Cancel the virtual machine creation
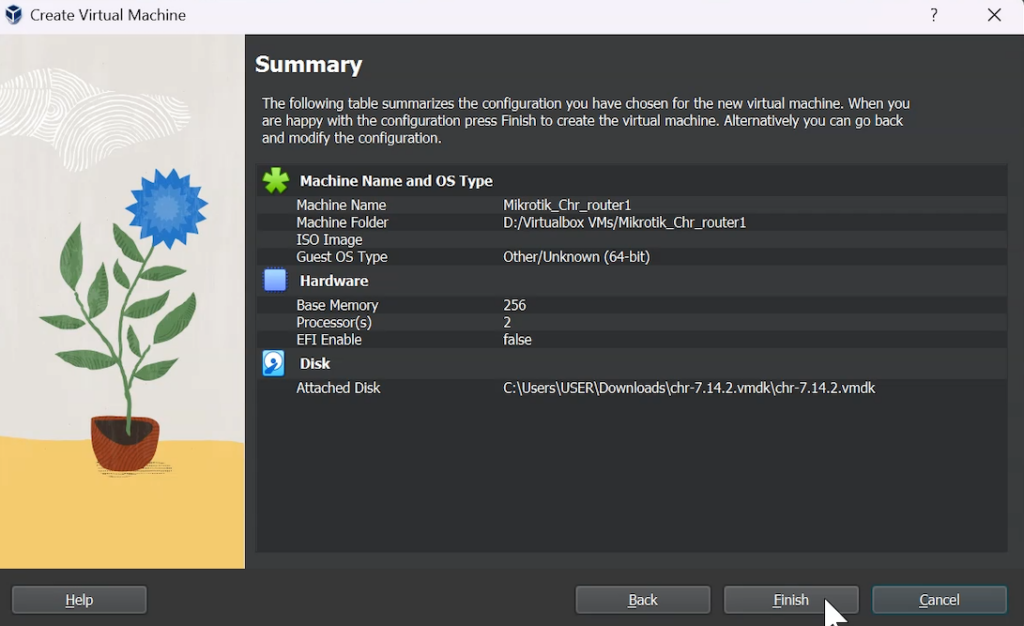Screen dimensions: 1024x626 coord(938,599)
